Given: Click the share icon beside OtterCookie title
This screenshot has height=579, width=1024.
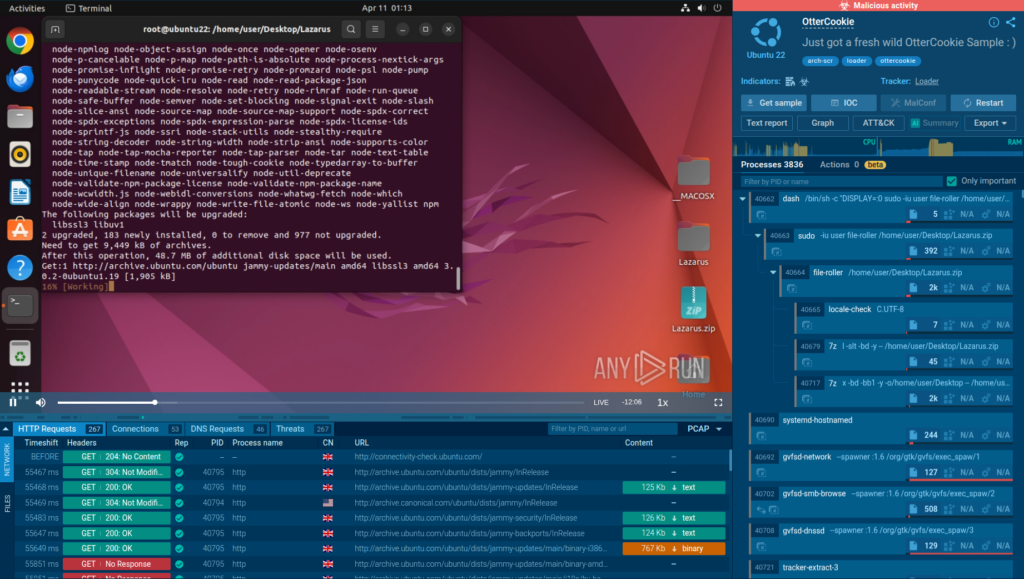Looking at the screenshot, I should click(x=1010, y=22).
